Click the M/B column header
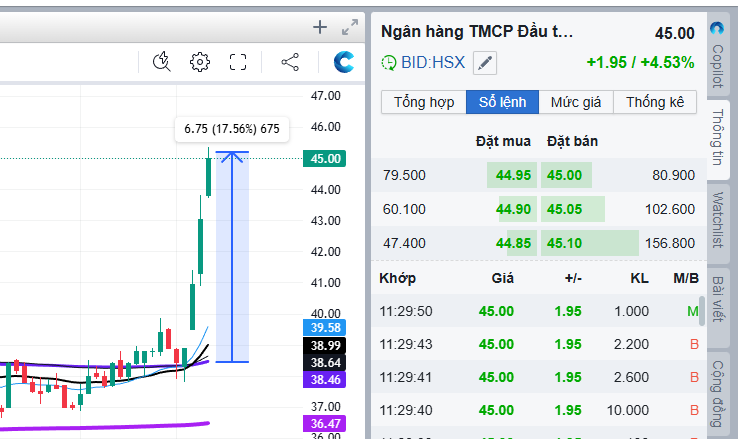Image resolution: width=738 pixels, height=439 pixels. coord(686,278)
